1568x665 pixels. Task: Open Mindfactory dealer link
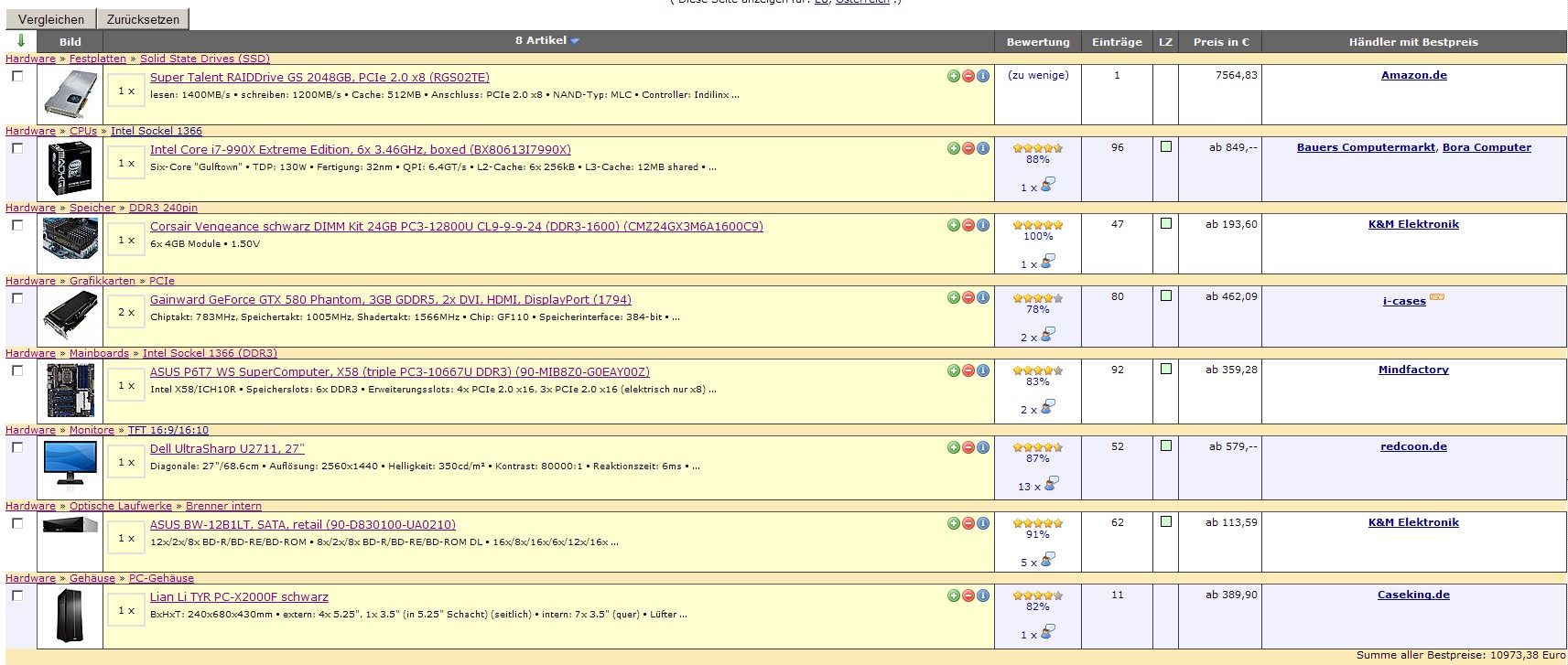coord(1413,370)
